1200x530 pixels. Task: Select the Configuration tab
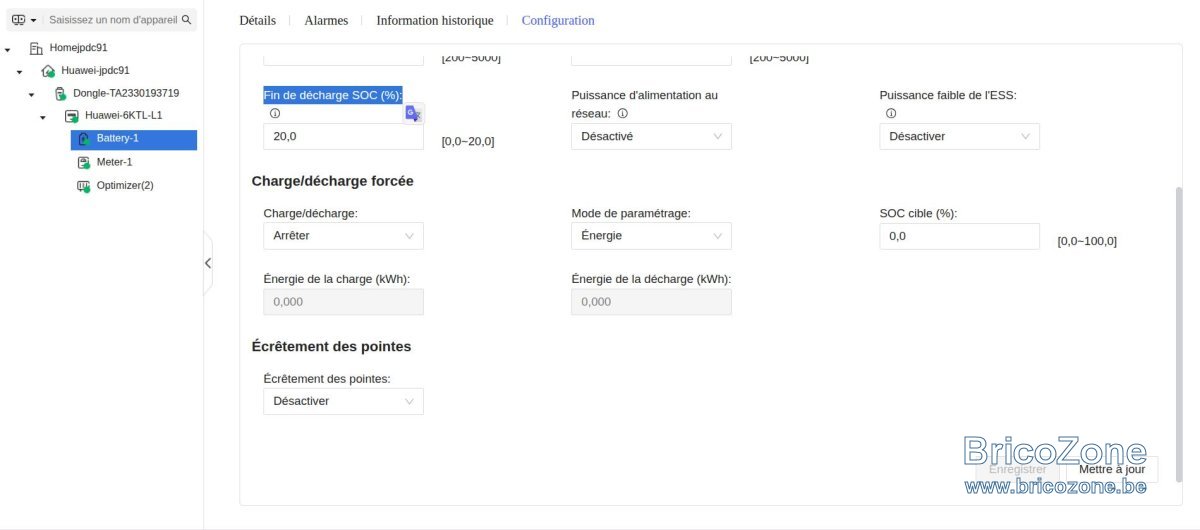coord(558,20)
